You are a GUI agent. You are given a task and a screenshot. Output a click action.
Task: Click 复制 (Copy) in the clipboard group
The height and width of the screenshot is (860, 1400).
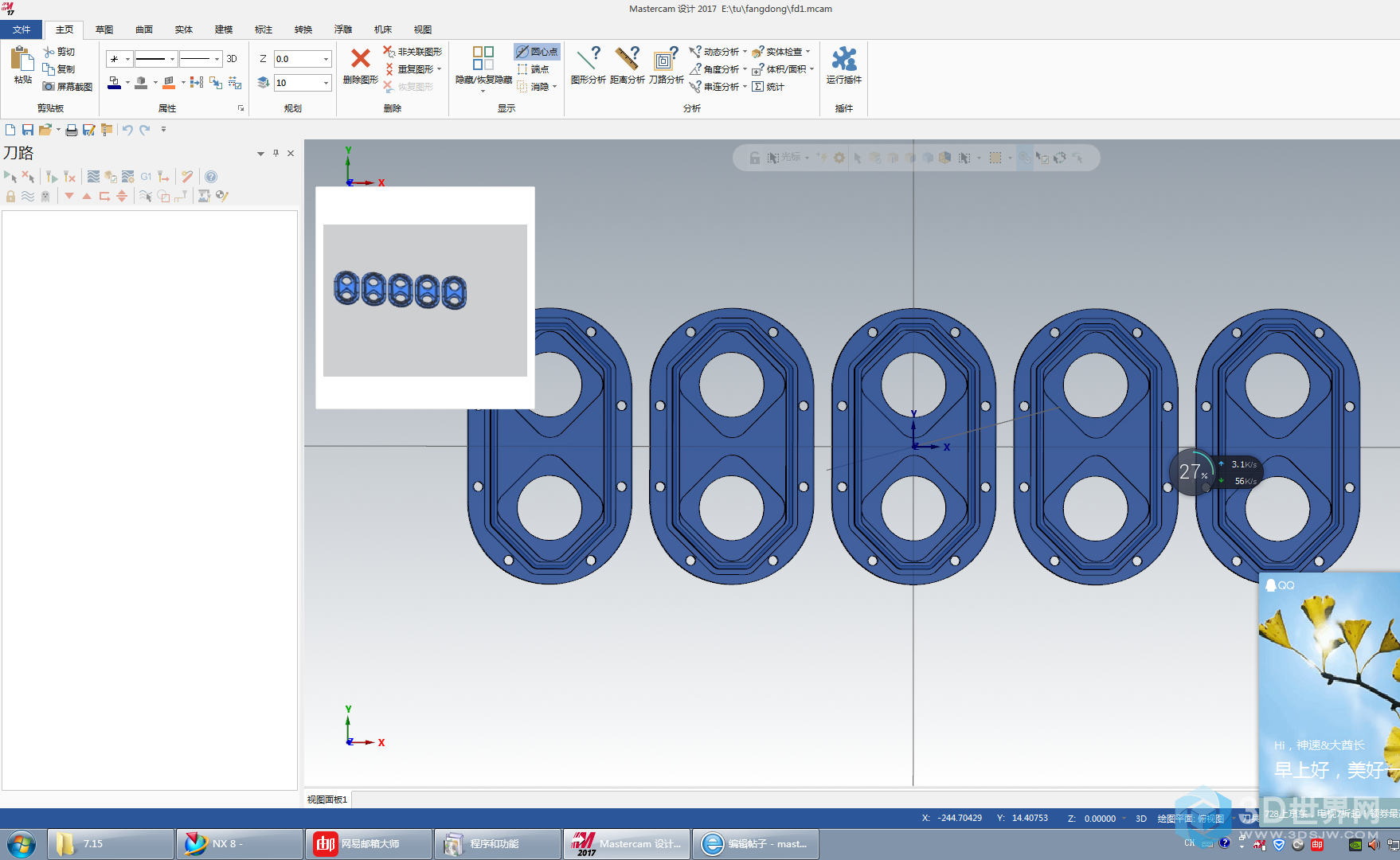click(x=59, y=69)
